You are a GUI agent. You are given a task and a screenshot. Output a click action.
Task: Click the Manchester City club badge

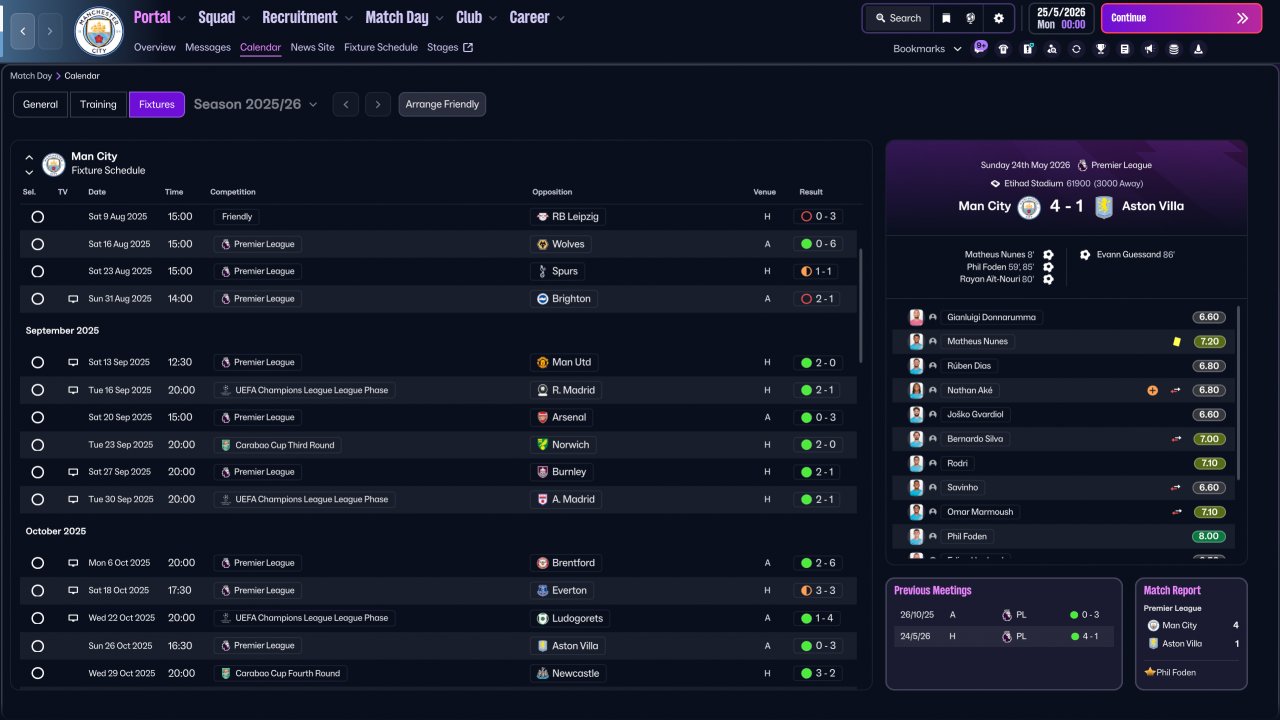click(99, 31)
